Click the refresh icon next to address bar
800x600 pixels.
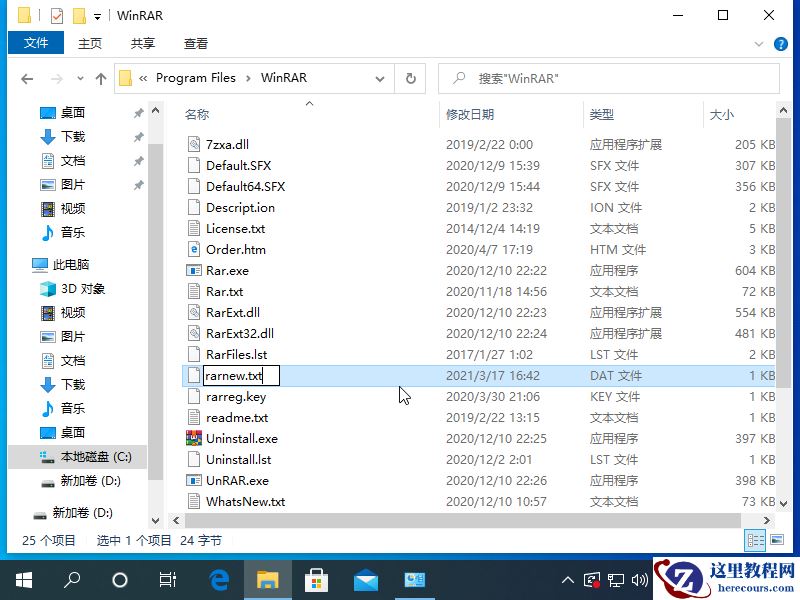pyautogui.click(x=410, y=78)
